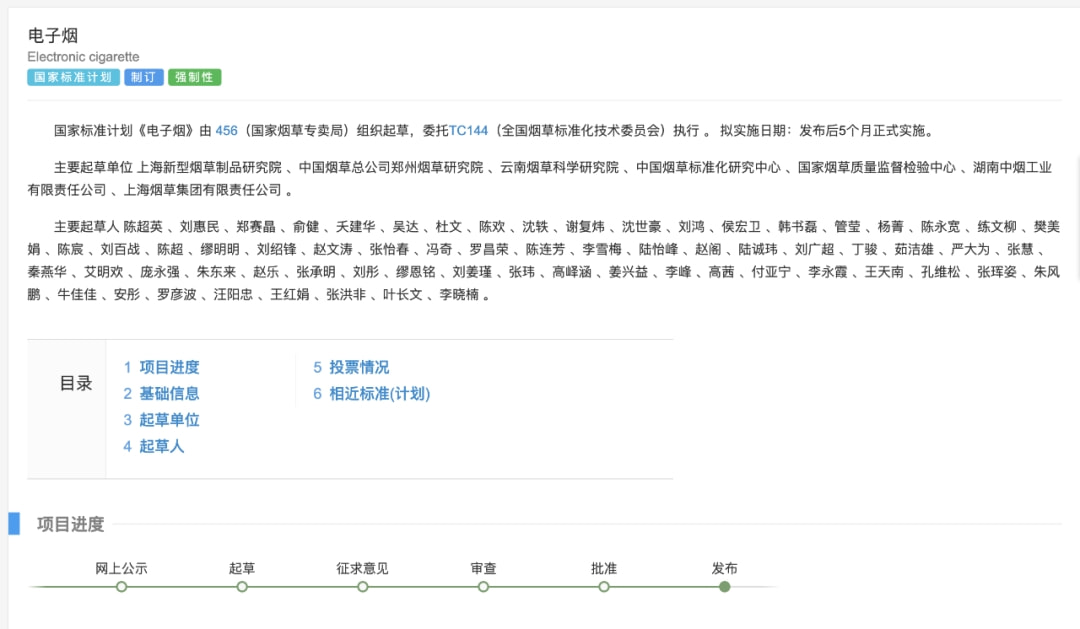Click the green 强制性 tag
The image size is (1080, 629).
[194, 77]
